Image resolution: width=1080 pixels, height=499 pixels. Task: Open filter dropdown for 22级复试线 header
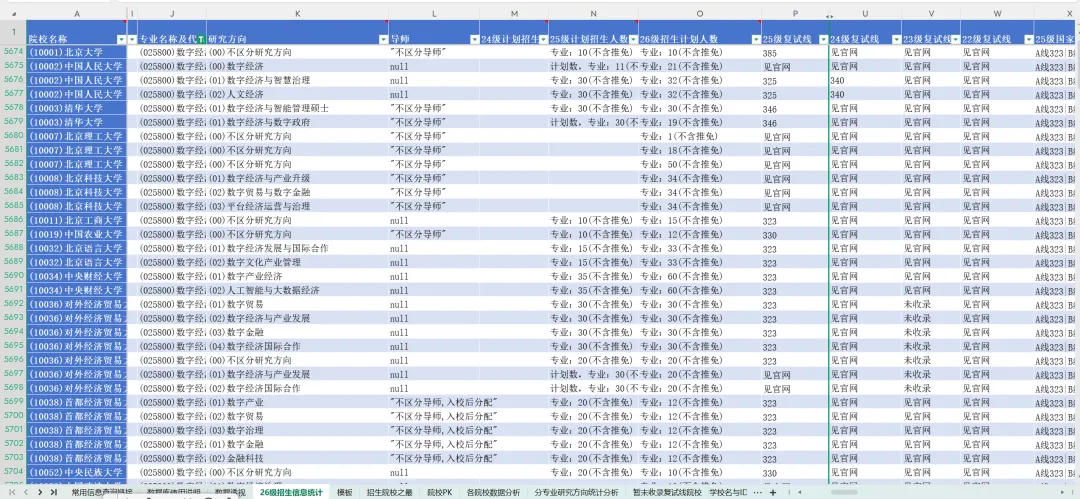1028,40
